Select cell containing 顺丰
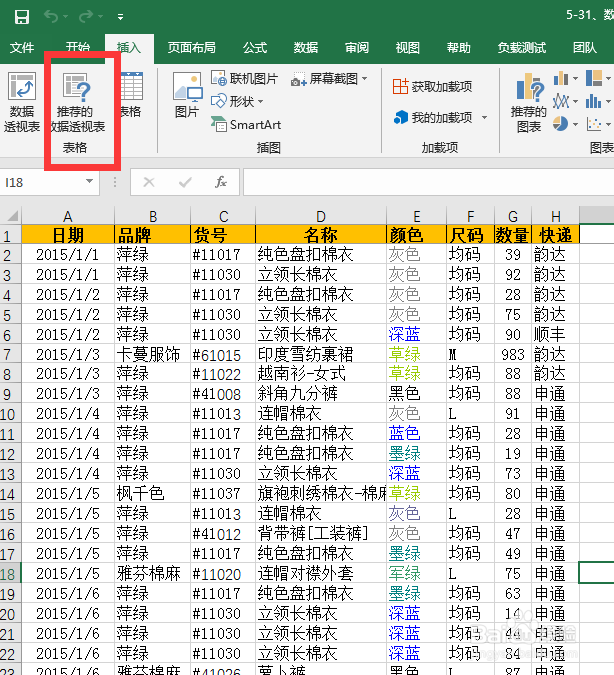Viewport: 614px width, 675px height. click(x=555, y=334)
